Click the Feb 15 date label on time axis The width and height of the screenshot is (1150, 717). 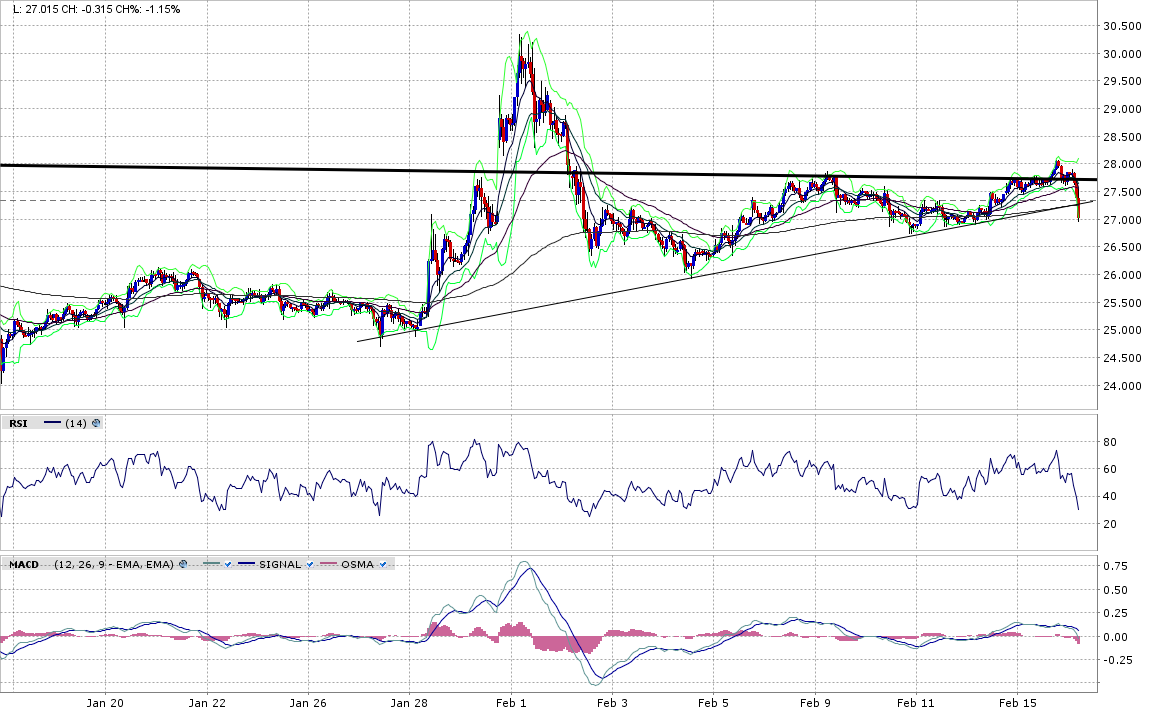(x=1016, y=703)
